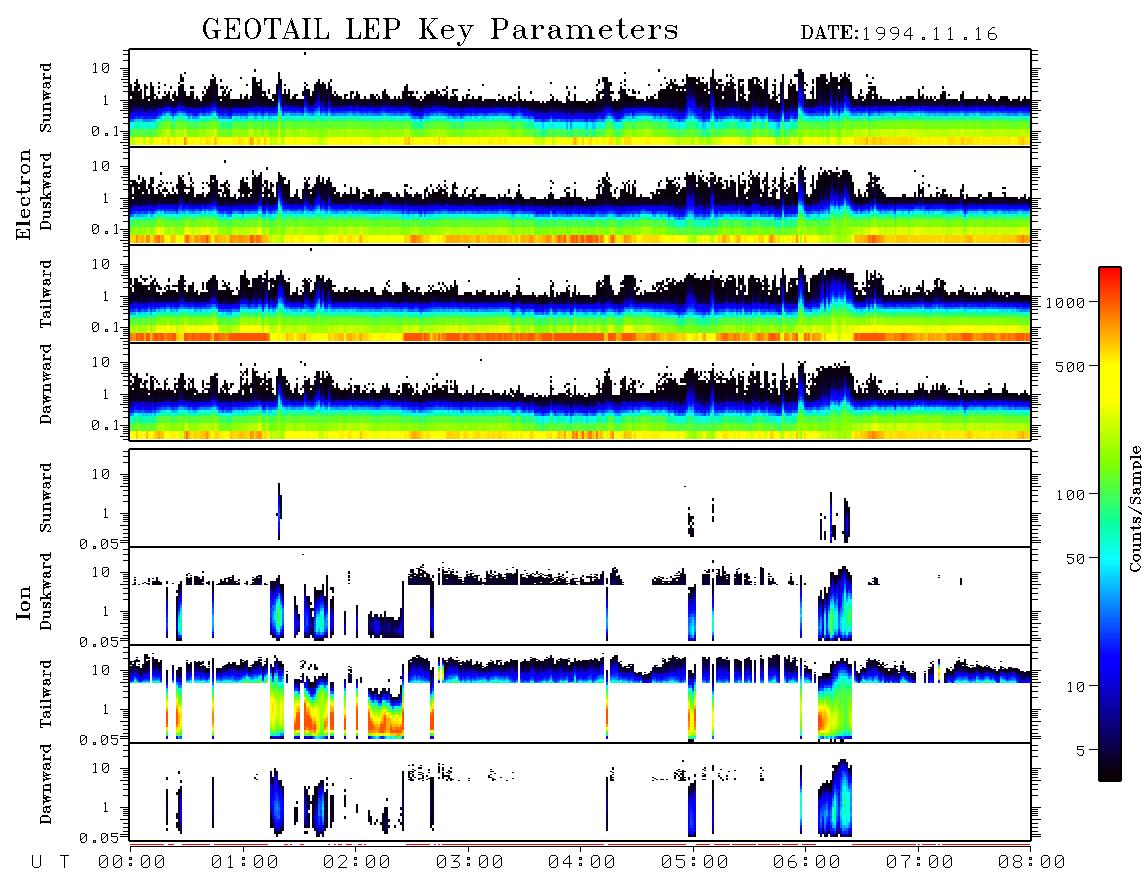1142x880 pixels.
Task: Click the Electron "Sunward" panel label
Action: click(x=46, y=98)
